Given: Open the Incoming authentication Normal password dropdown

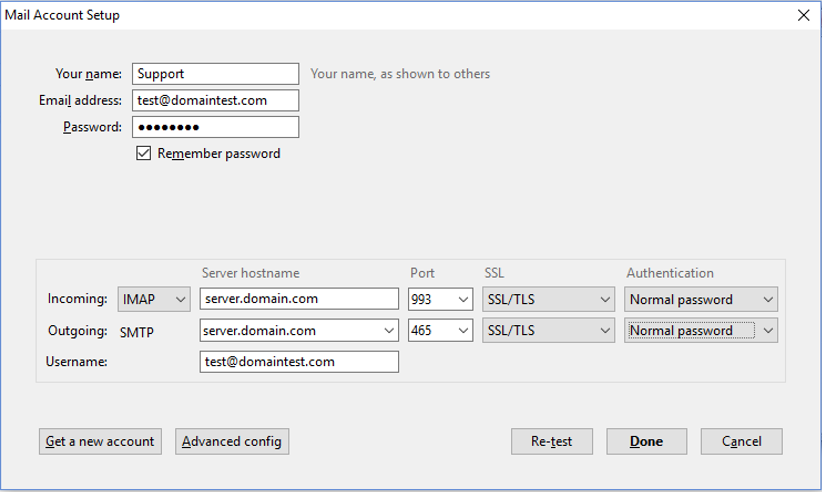Looking at the screenshot, I should (701, 299).
